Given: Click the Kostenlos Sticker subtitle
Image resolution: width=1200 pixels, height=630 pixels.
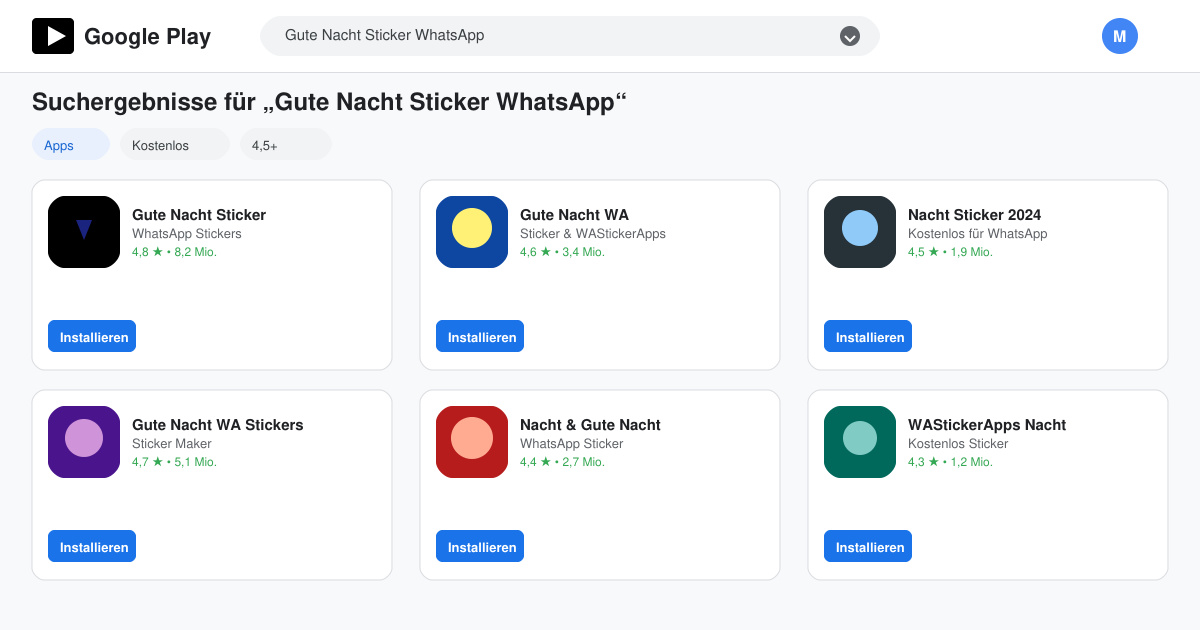Looking at the screenshot, I should pos(958,444).
